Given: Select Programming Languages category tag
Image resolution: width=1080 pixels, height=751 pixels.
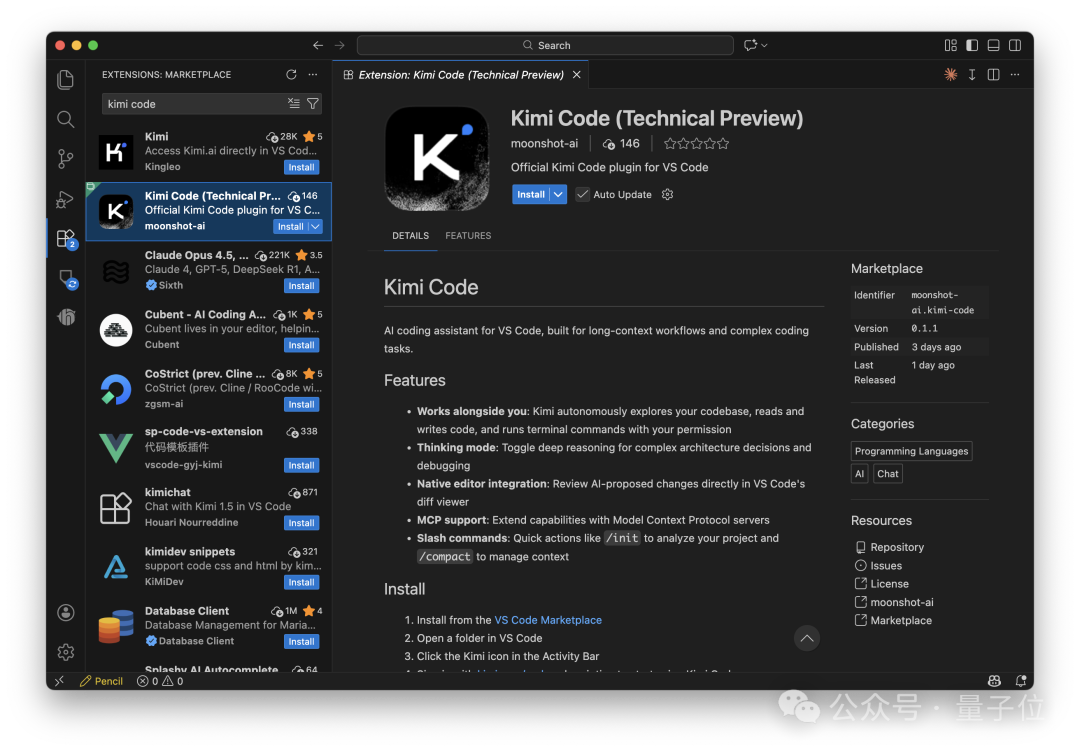Looking at the screenshot, I should click(911, 451).
